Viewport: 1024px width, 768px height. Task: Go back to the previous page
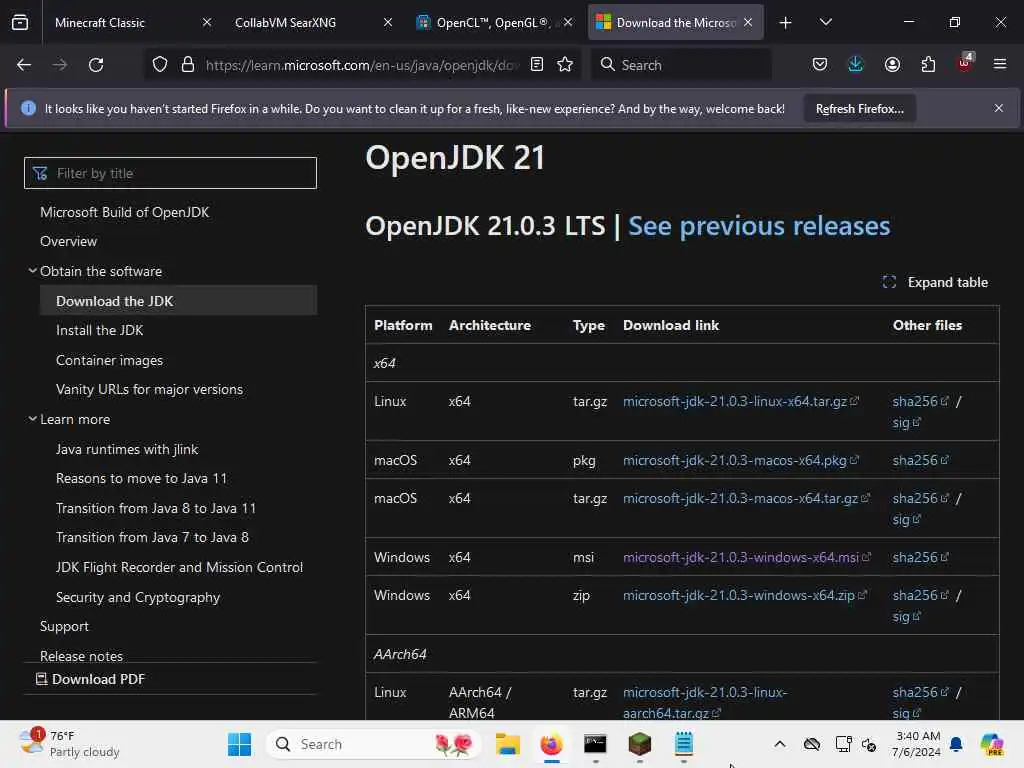click(x=24, y=65)
